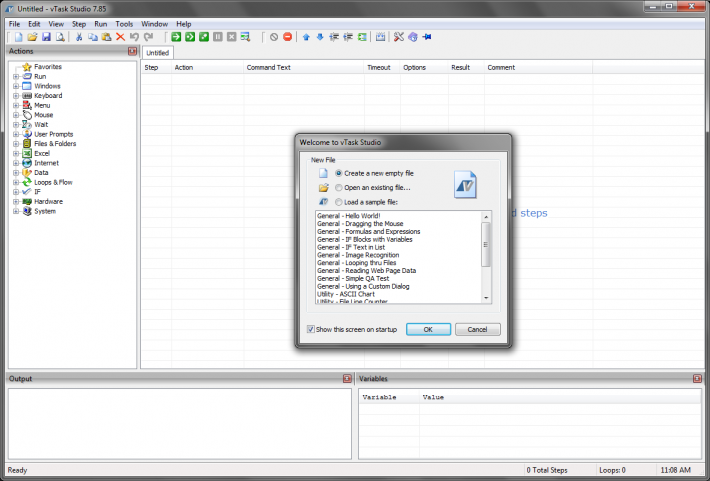Open the File menu
The width and height of the screenshot is (710, 481).
pos(14,24)
